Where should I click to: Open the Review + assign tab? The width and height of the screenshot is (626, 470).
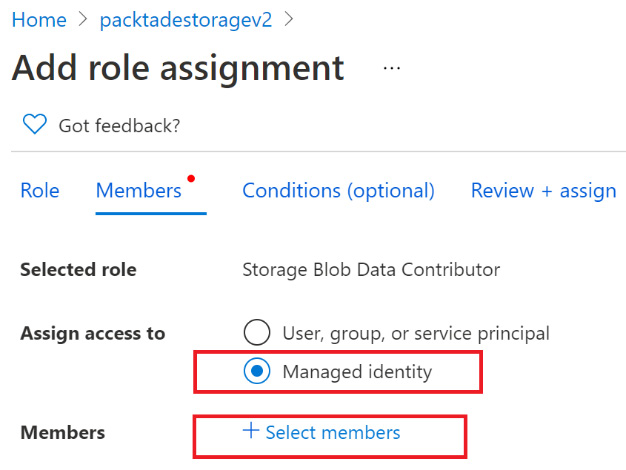543,190
